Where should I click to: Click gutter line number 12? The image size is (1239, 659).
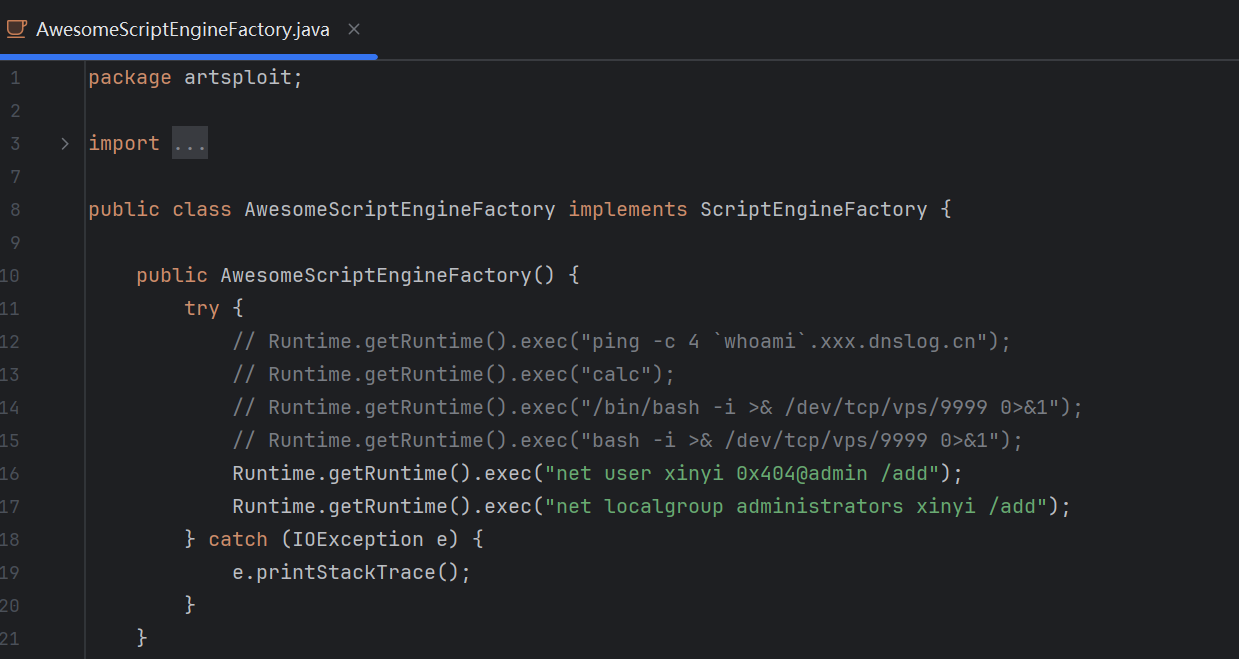(10, 342)
